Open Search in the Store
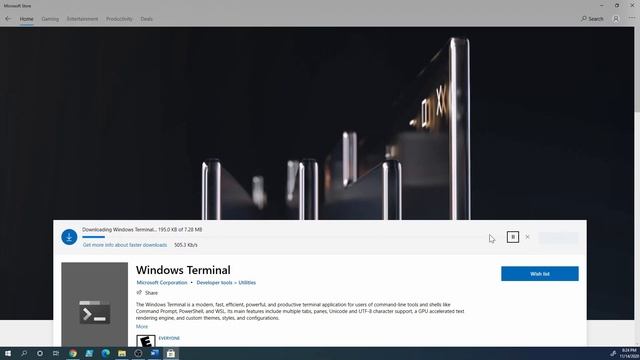Viewport: 640px width, 360px height. coord(592,19)
